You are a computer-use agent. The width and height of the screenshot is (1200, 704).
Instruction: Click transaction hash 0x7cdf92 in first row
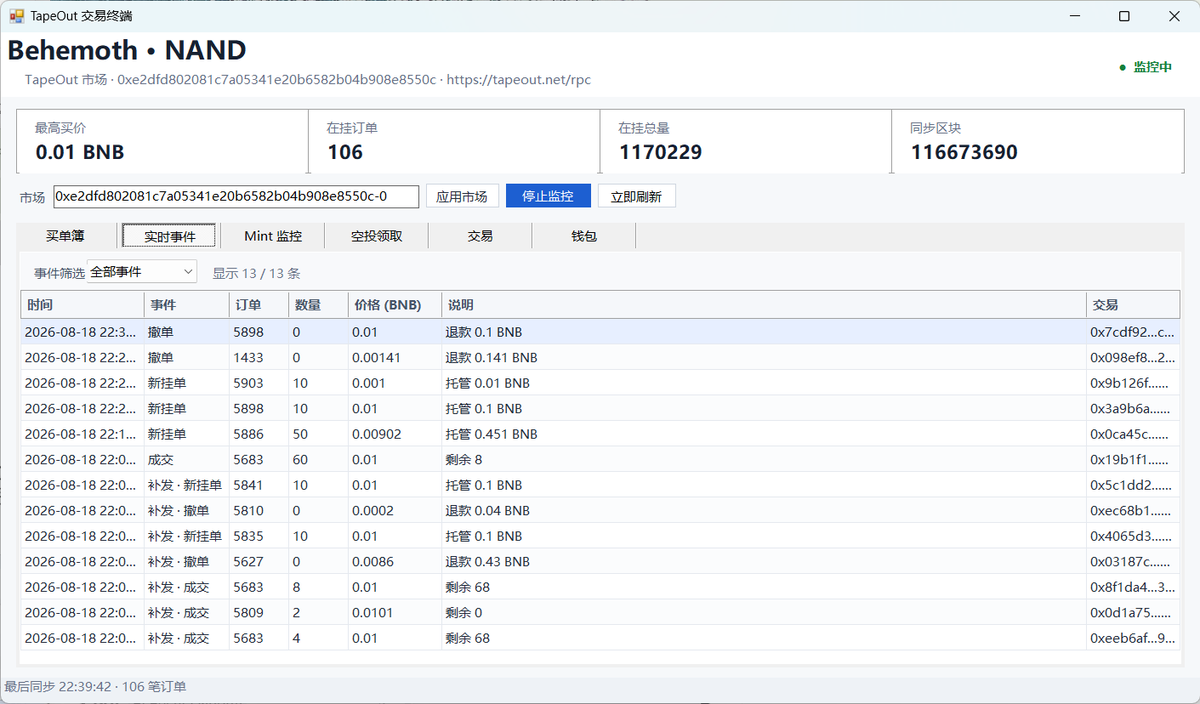(x=1133, y=332)
